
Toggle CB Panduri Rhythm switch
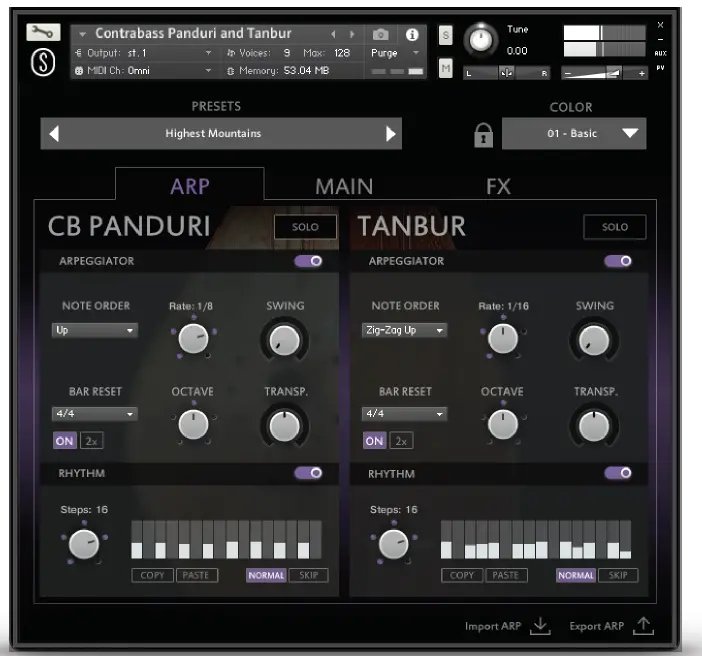(308, 473)
